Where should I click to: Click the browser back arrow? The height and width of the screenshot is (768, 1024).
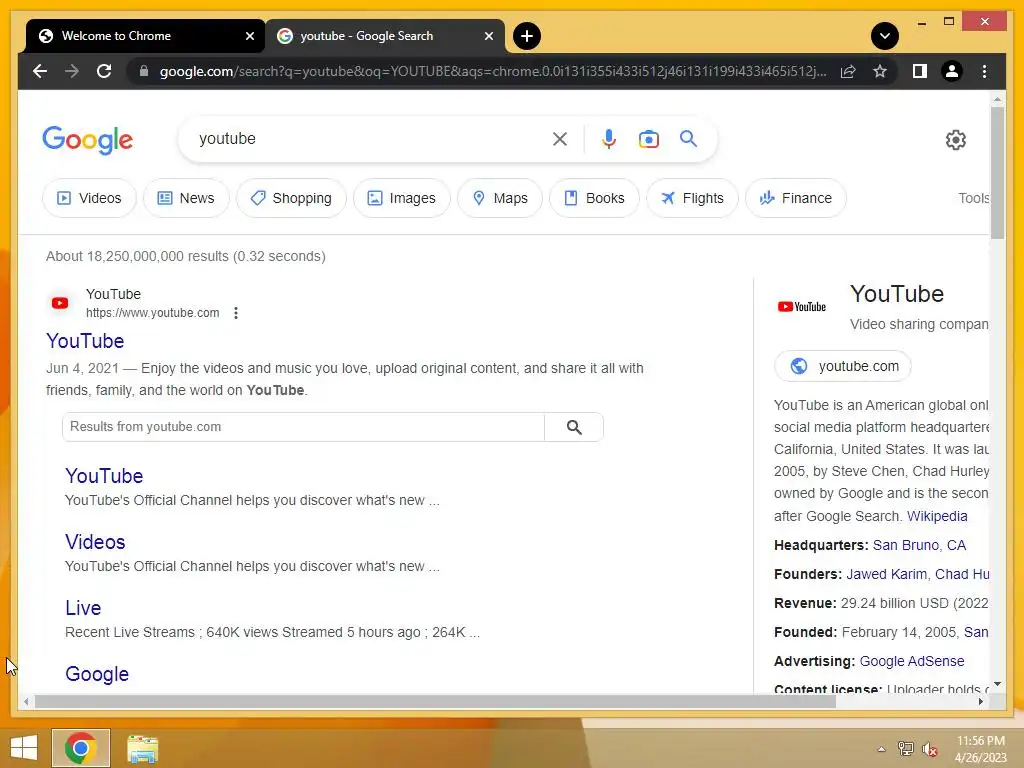[x=40, y=71]
